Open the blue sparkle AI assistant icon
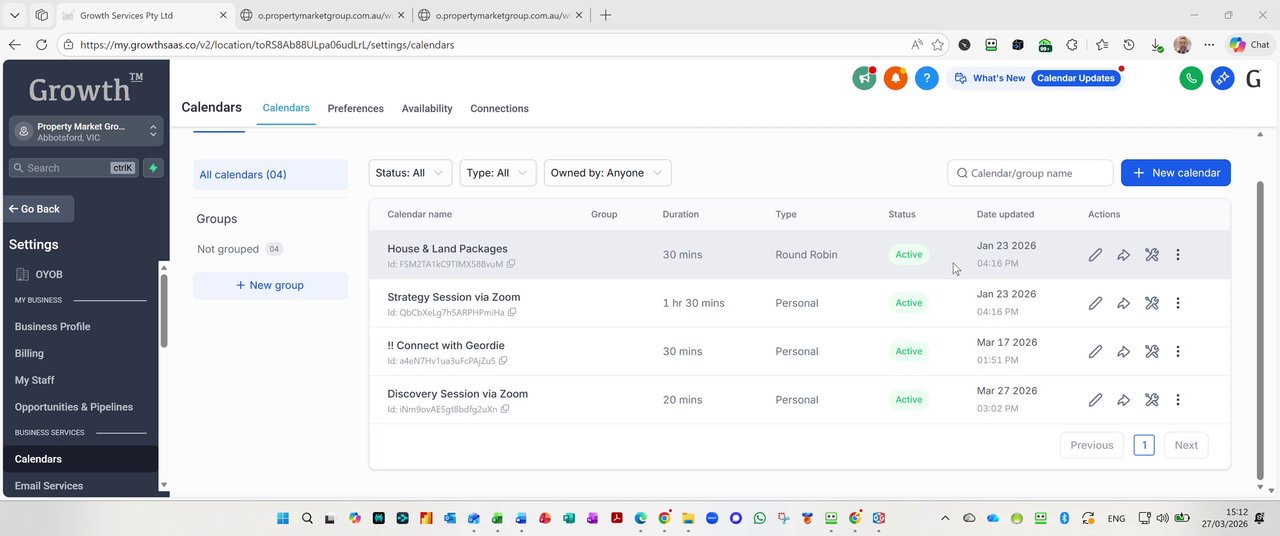Image resolution: width=1280 pixels, height=536 pixels. click(1222, 78)
